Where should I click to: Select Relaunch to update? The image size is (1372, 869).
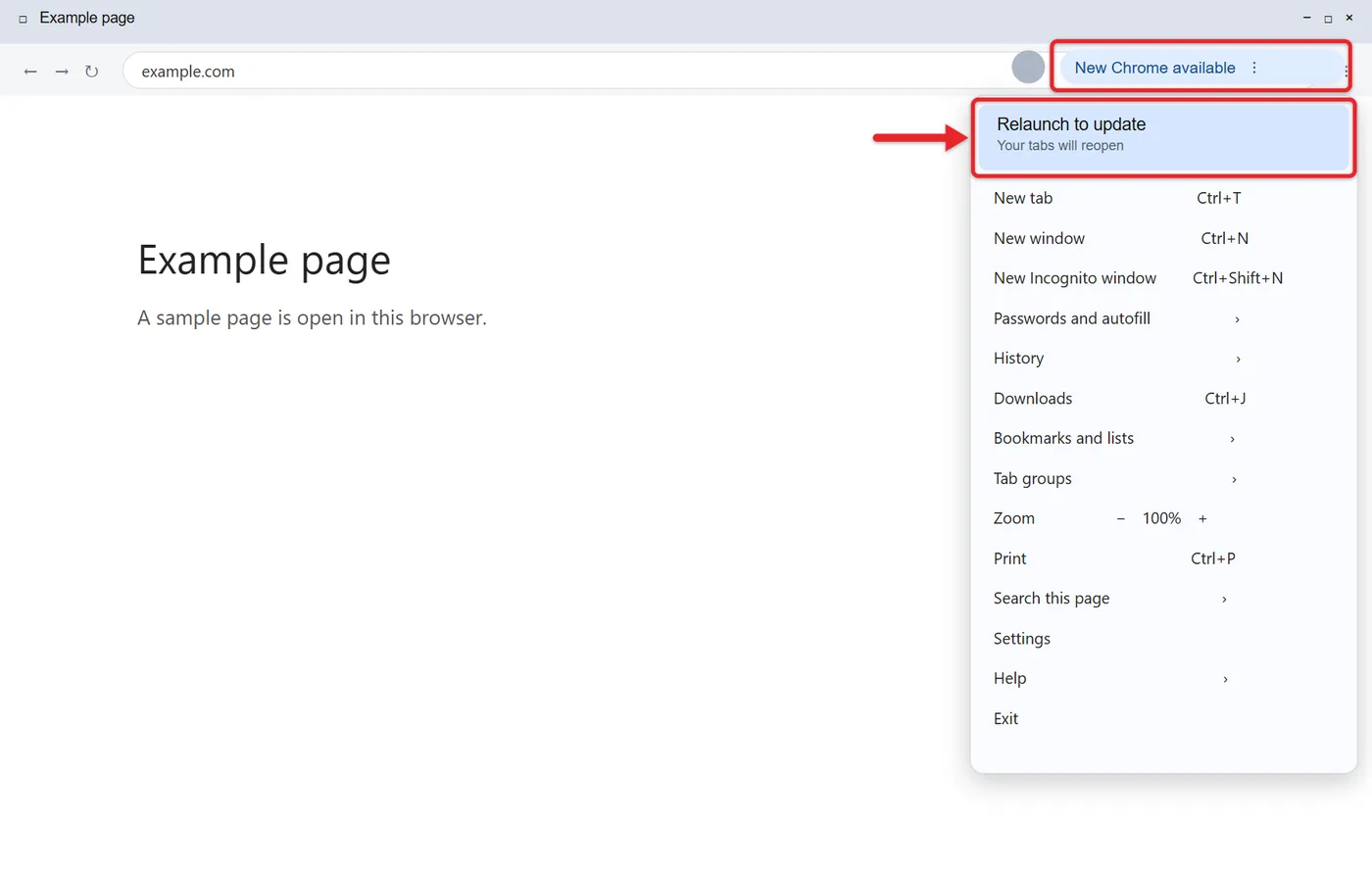1163,135
